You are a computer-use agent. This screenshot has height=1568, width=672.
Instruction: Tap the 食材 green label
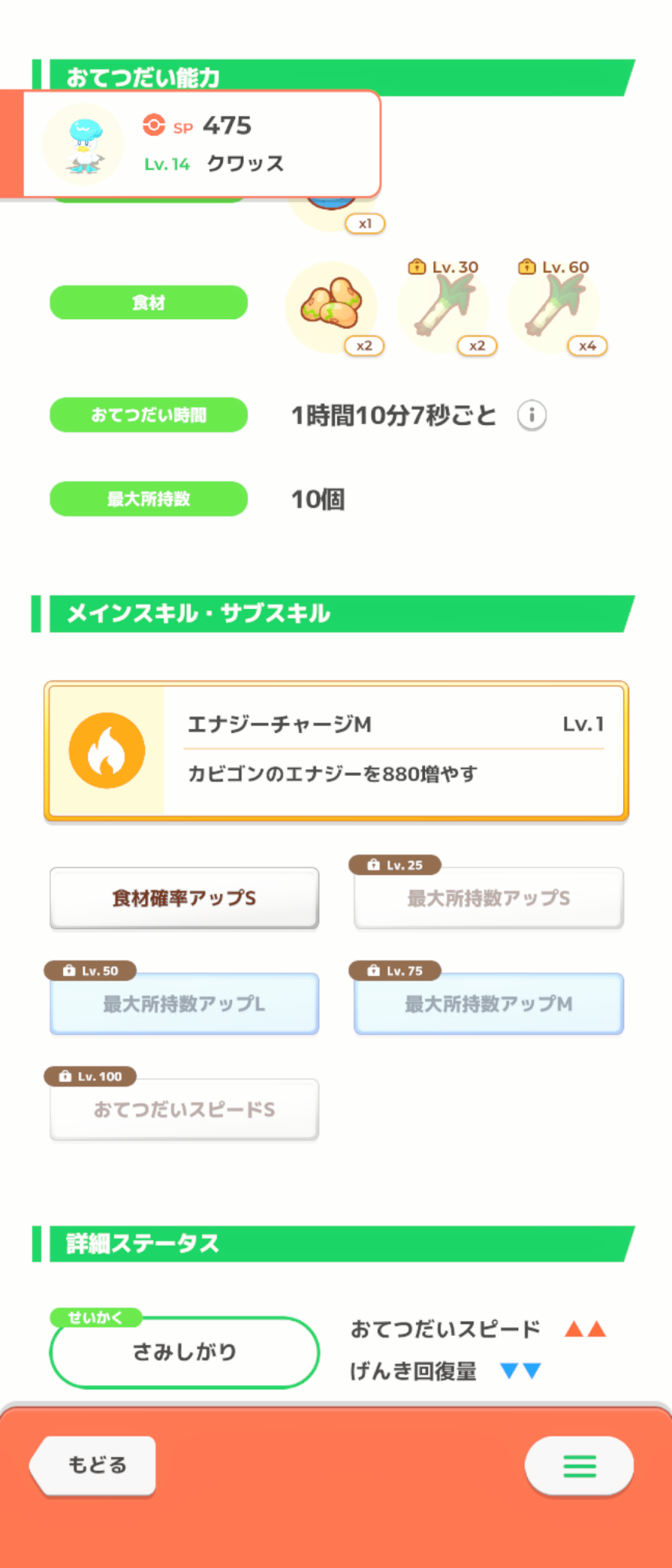(x=149, y=303)
